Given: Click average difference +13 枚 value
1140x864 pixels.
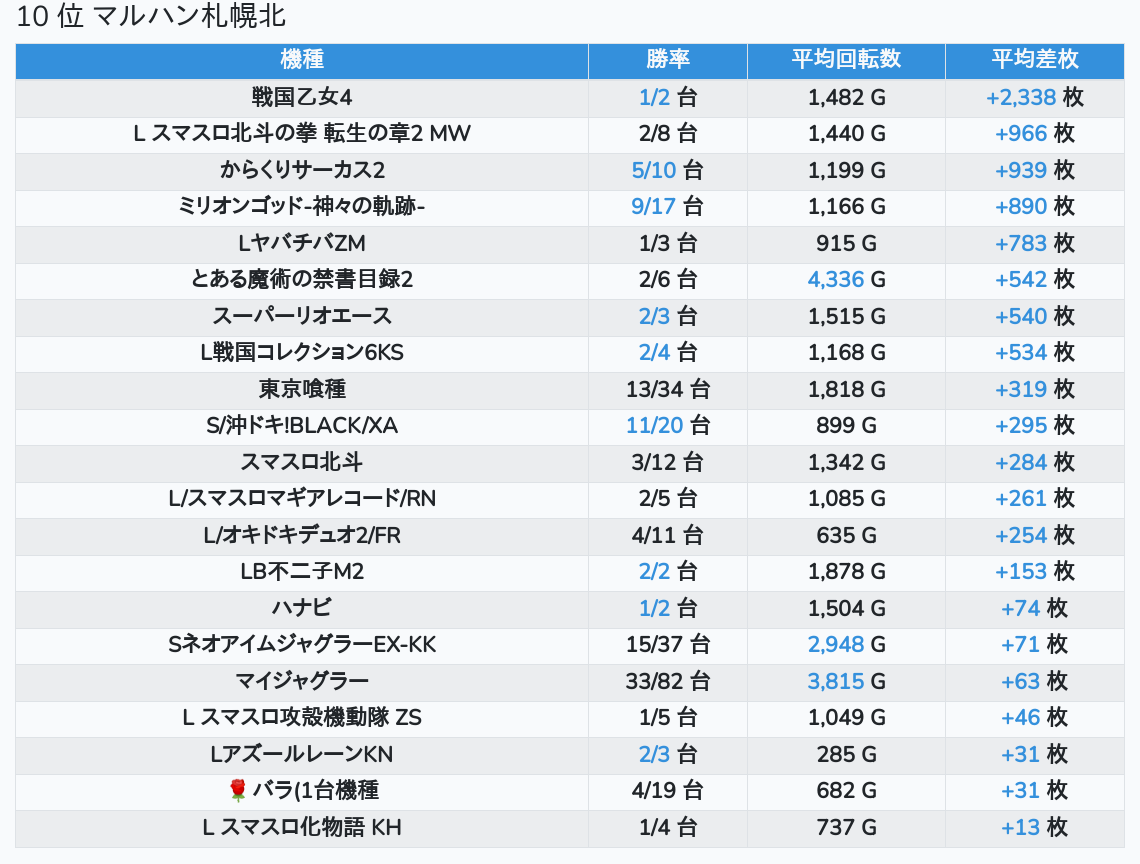Looking at the screenshot, I should coord(1035,827).
